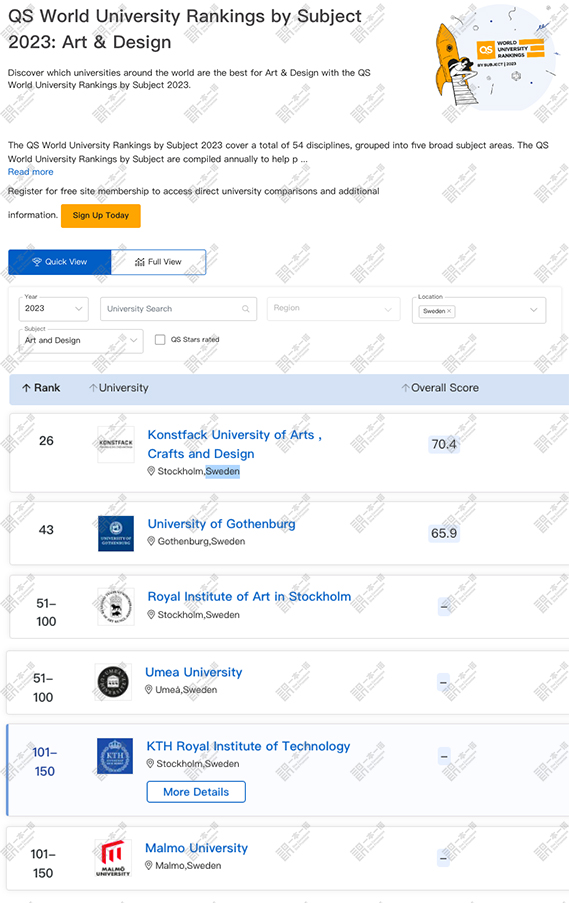Click the Gothenburg score 65.9
This screenshot has height=903, width=570.
pyautogui.click(x=444, y=533)
